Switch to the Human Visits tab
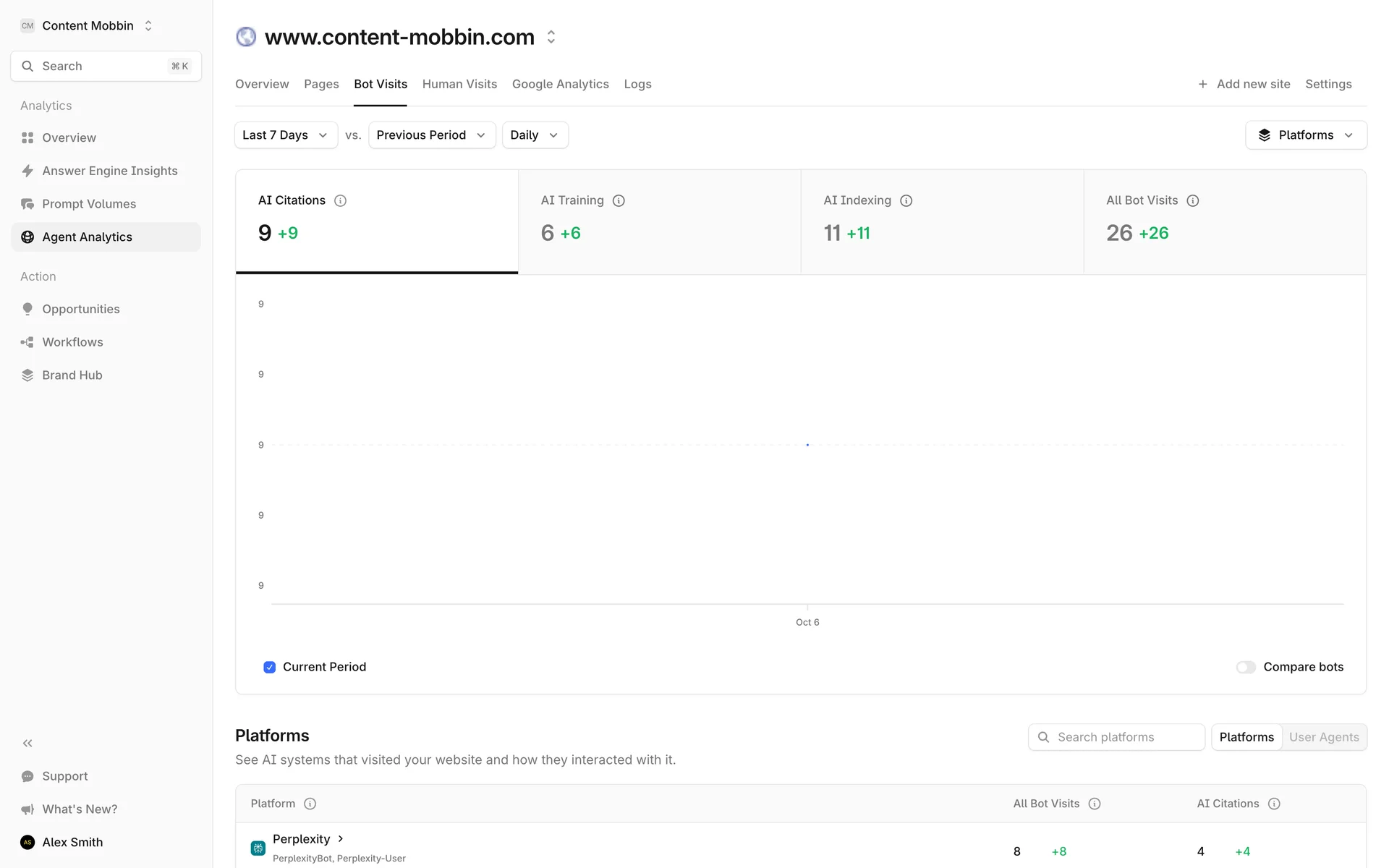Image resolution: width=1389 pixels, height=868 pixels. tap(459, 84)
